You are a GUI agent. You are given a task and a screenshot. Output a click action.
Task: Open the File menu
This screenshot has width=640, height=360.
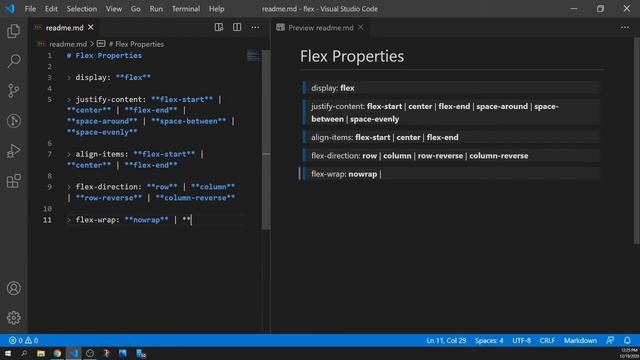(30, 9)
